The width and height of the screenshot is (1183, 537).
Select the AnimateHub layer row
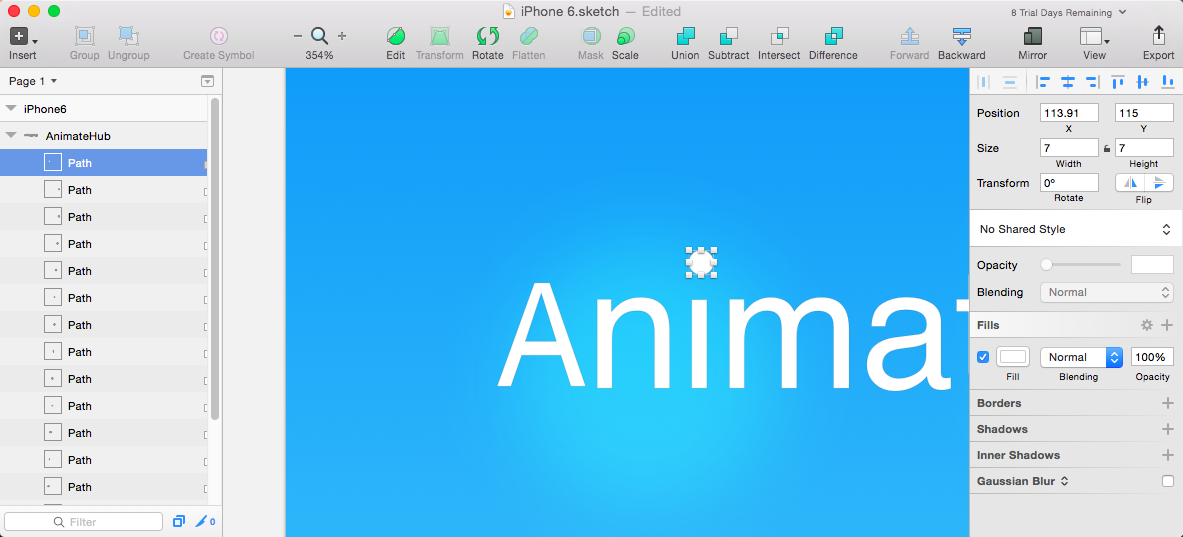click(103, 136)
